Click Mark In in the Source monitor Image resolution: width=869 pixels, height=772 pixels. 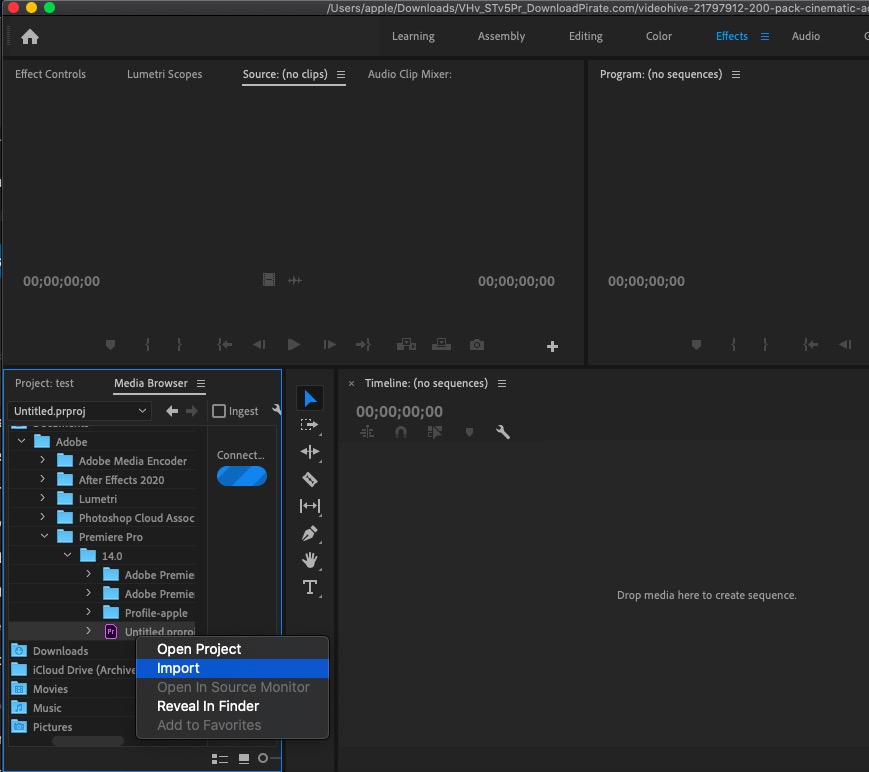pyautogui.click(x=147, y=345)
